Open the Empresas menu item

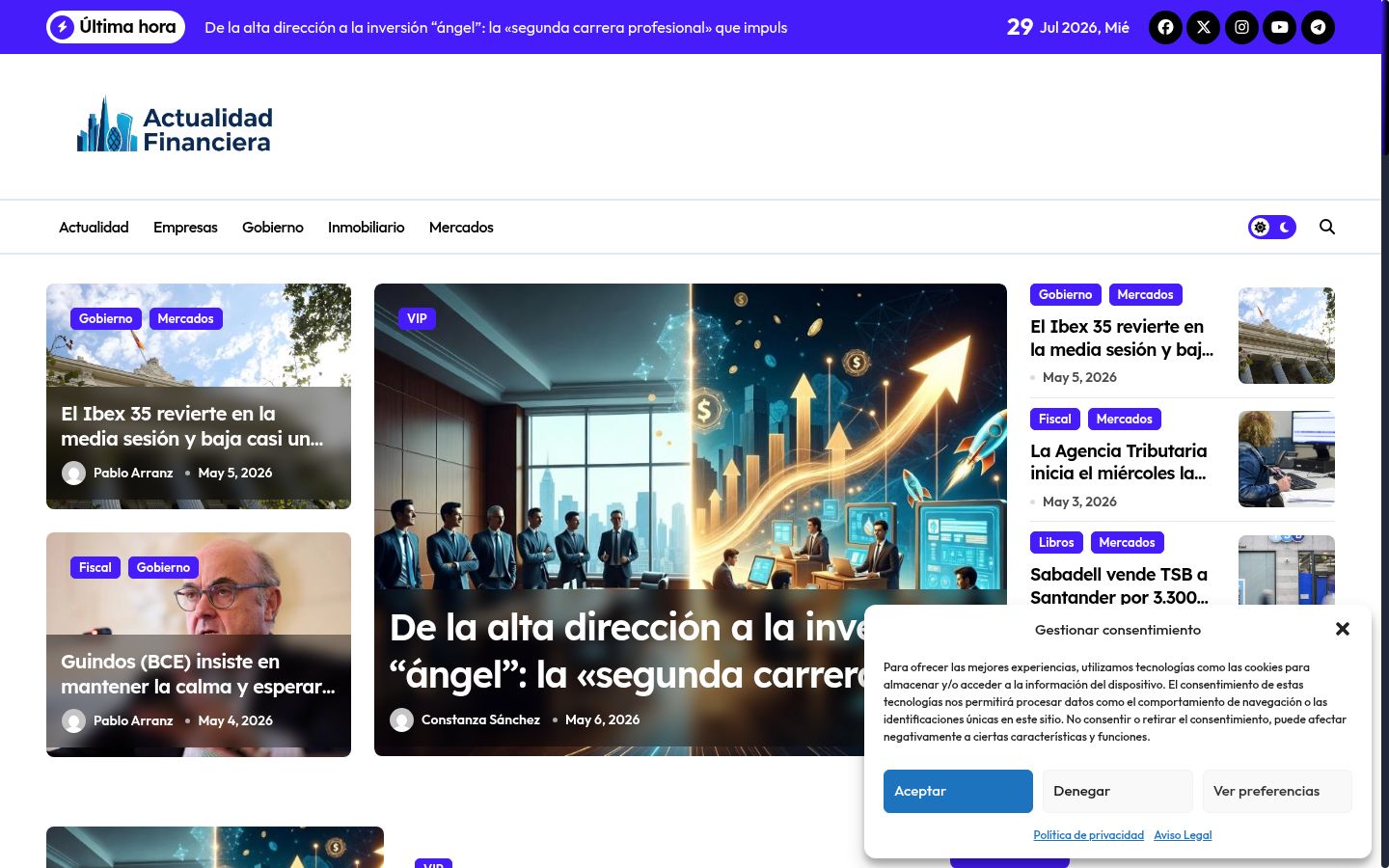pos(185,228)
